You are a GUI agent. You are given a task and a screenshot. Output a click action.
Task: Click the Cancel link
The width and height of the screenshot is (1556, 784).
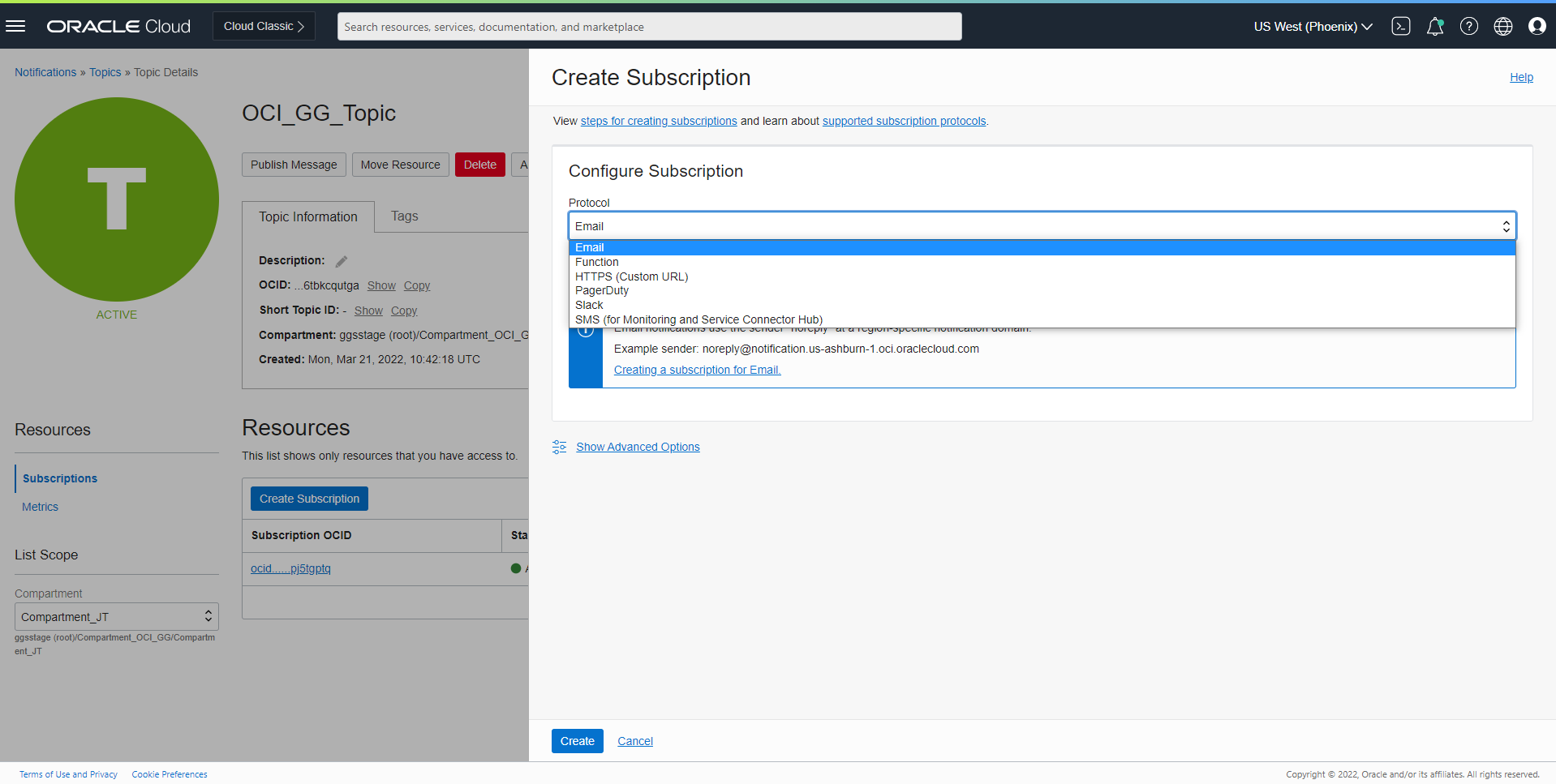click(x=635, y=741)
